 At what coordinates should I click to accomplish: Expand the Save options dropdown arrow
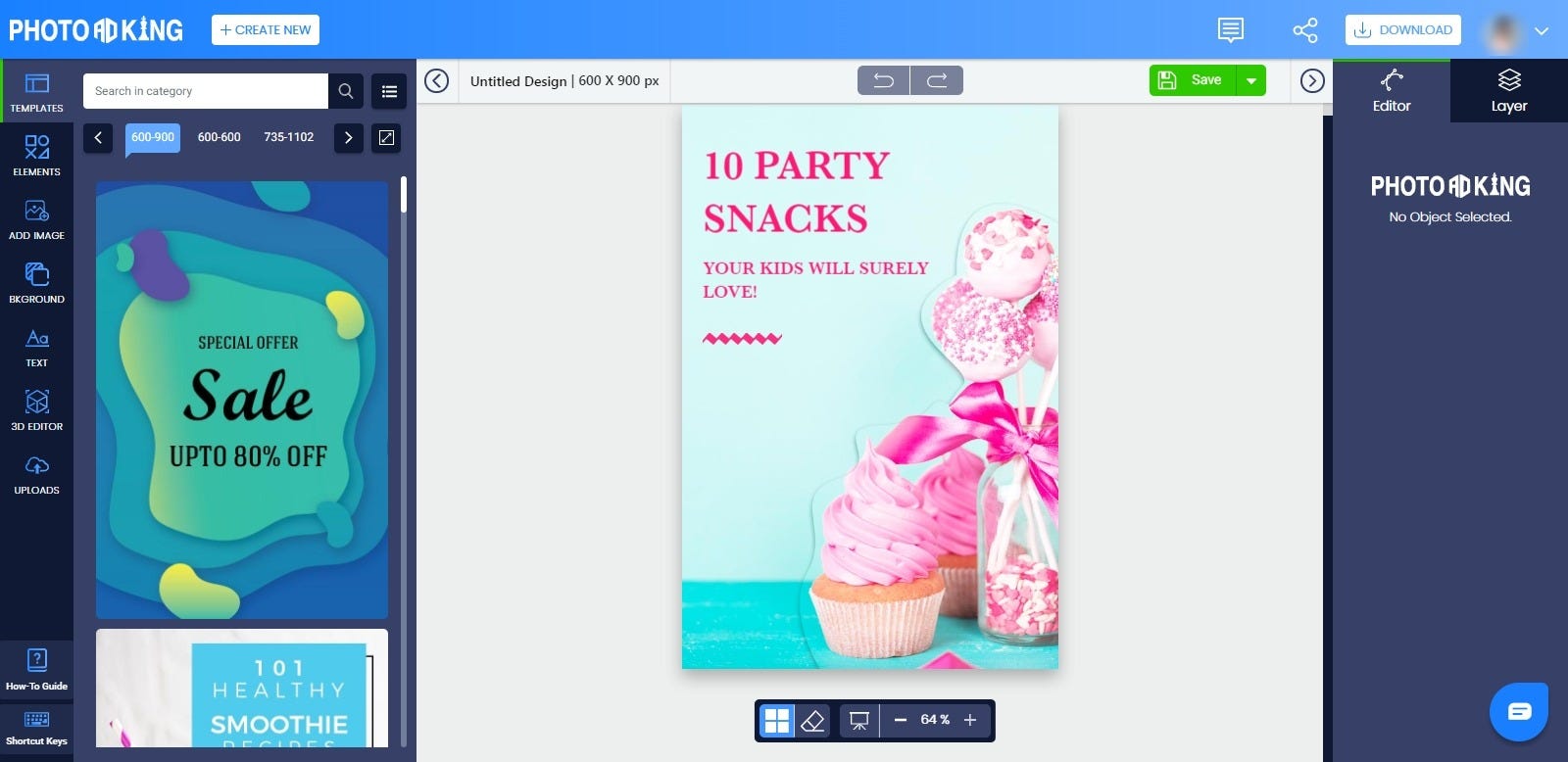[x=1251, y=80]
